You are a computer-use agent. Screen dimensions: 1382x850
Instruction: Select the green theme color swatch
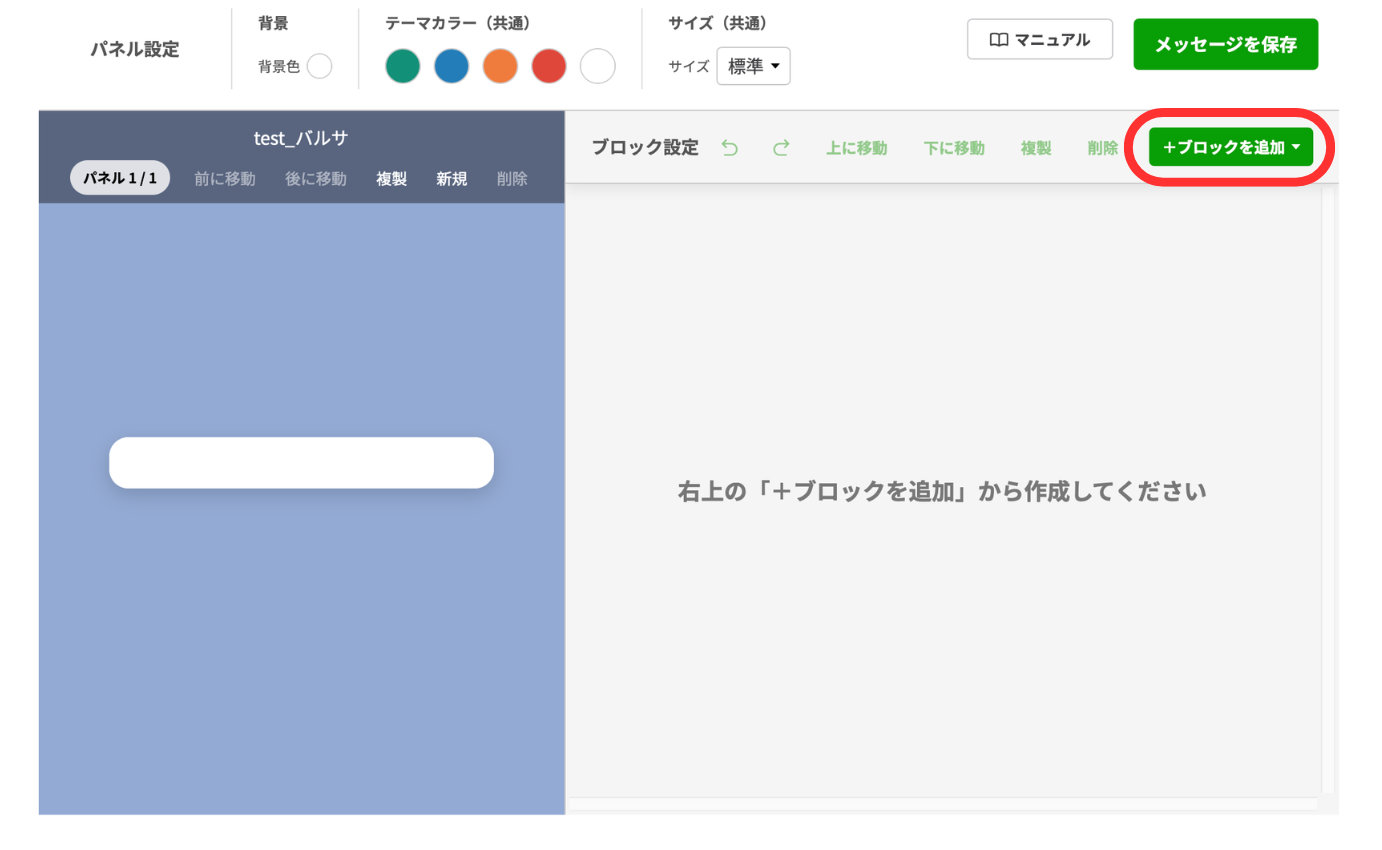tap(402, 66)
